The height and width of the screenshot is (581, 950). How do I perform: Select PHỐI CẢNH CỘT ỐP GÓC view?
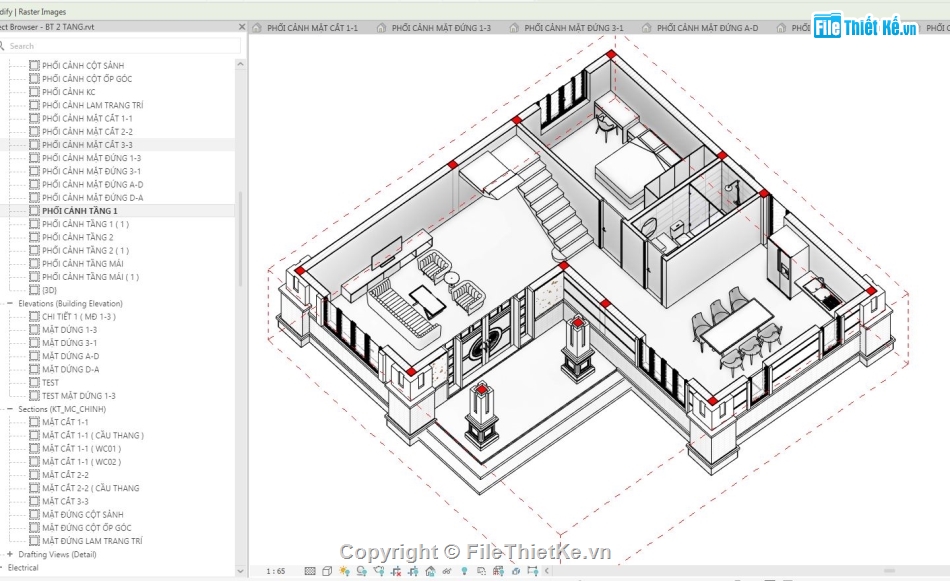pos(87,79)
